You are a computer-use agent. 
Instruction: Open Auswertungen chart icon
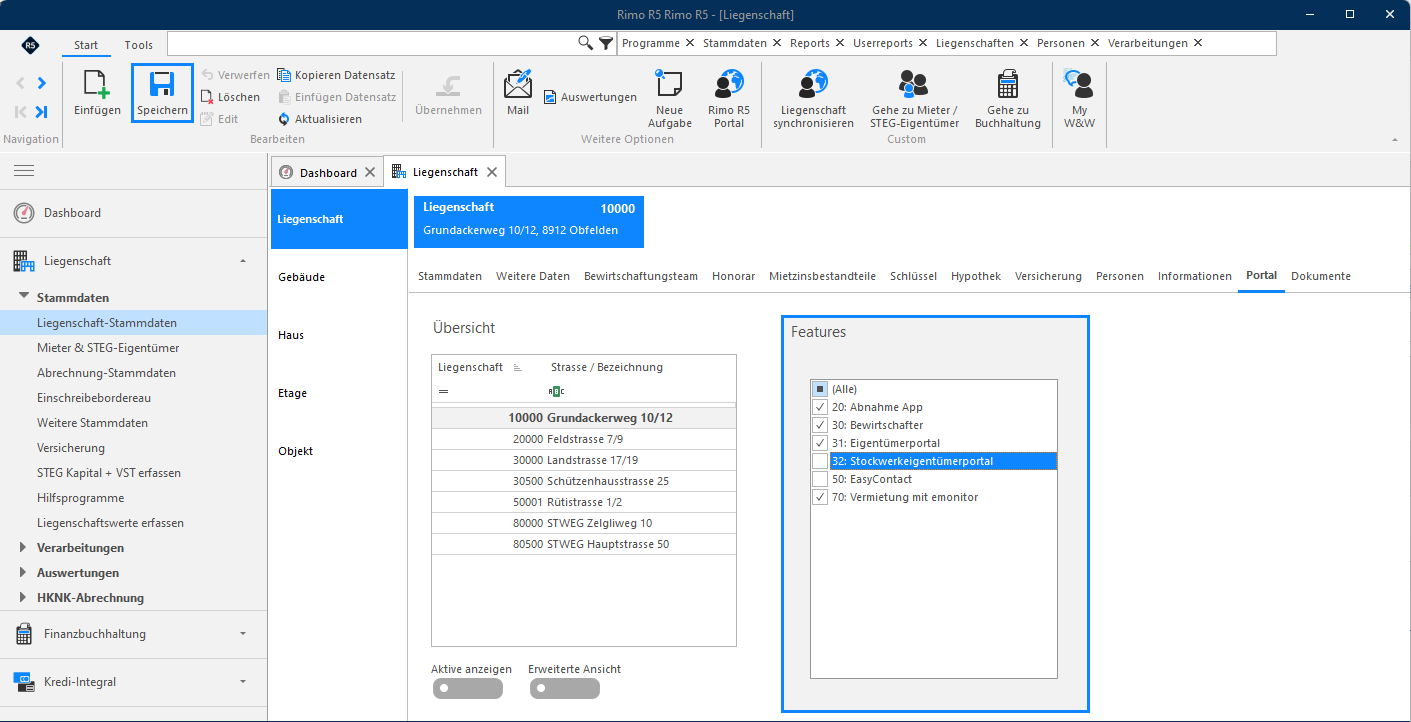(x=550, y=97)
